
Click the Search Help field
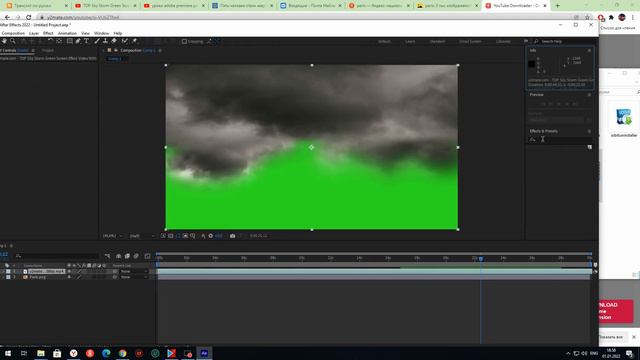point(565,41)
